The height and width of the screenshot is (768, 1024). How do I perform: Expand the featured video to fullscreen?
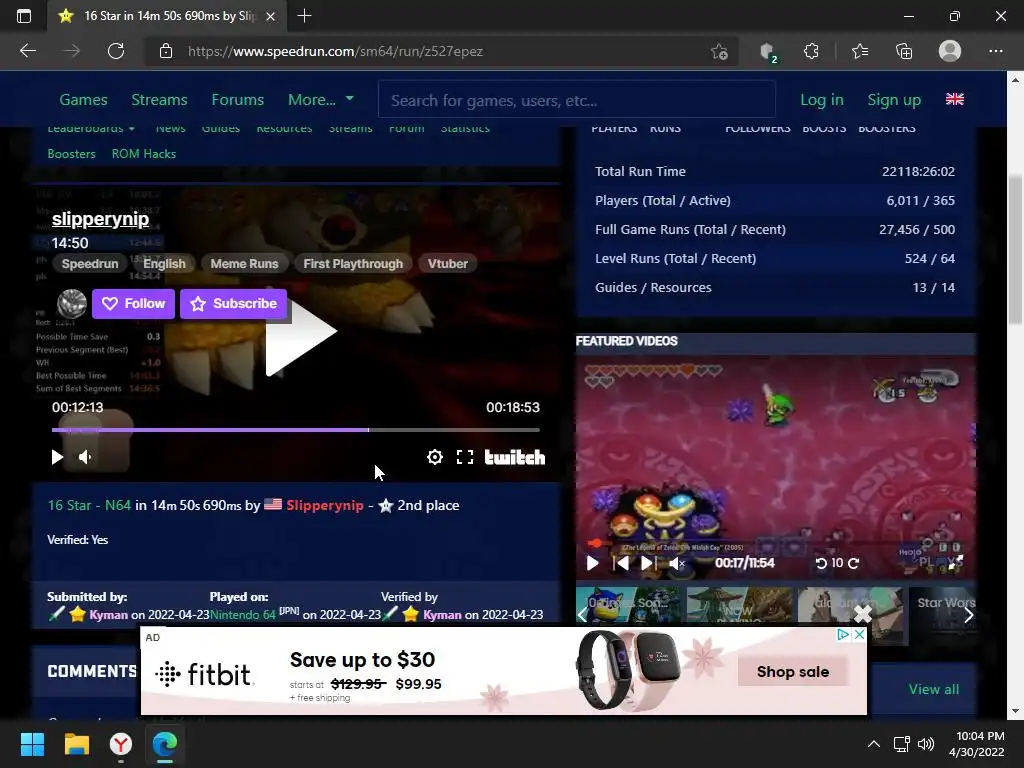(x=955, y=563)
